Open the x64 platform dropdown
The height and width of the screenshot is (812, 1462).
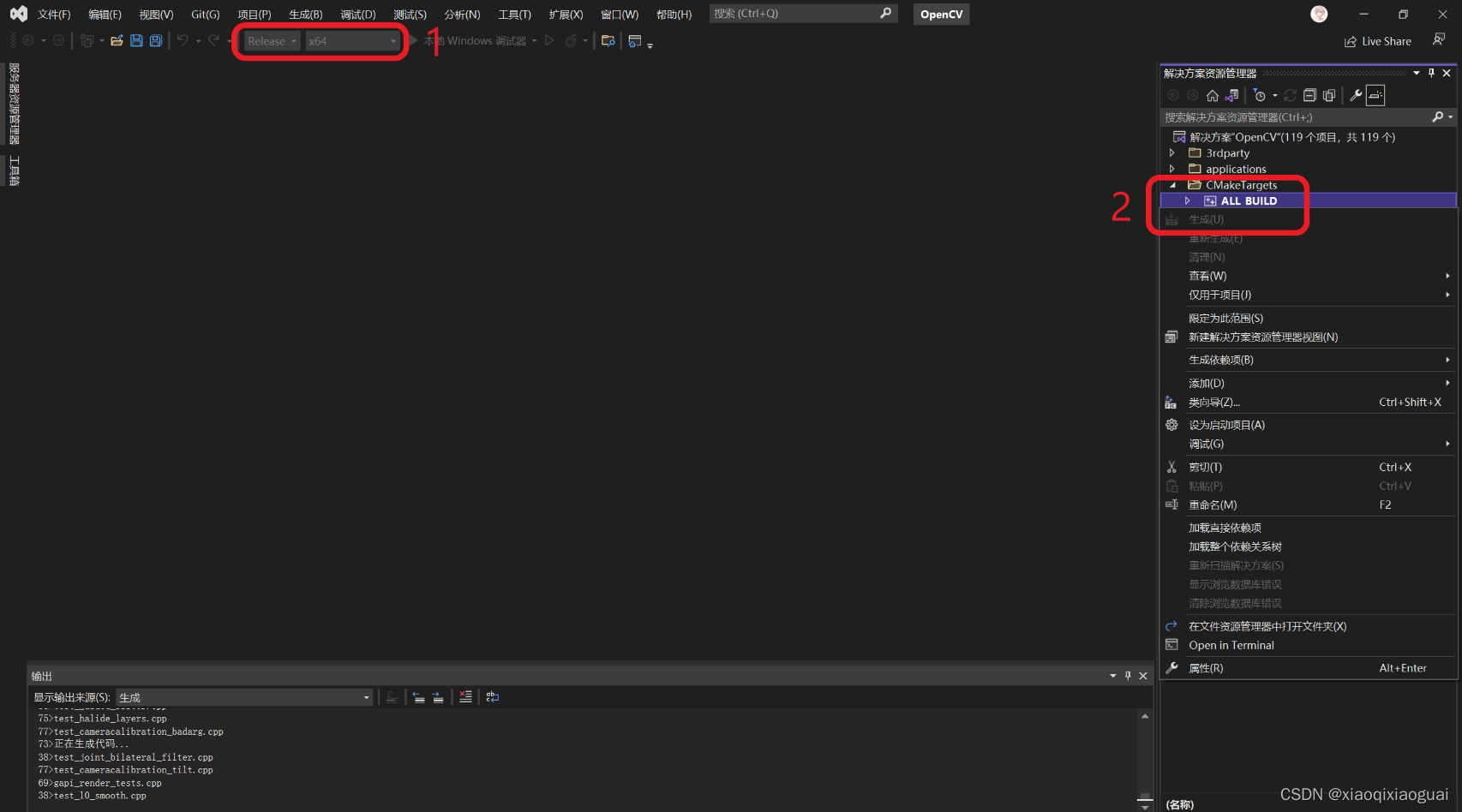(x=392, y=40)
